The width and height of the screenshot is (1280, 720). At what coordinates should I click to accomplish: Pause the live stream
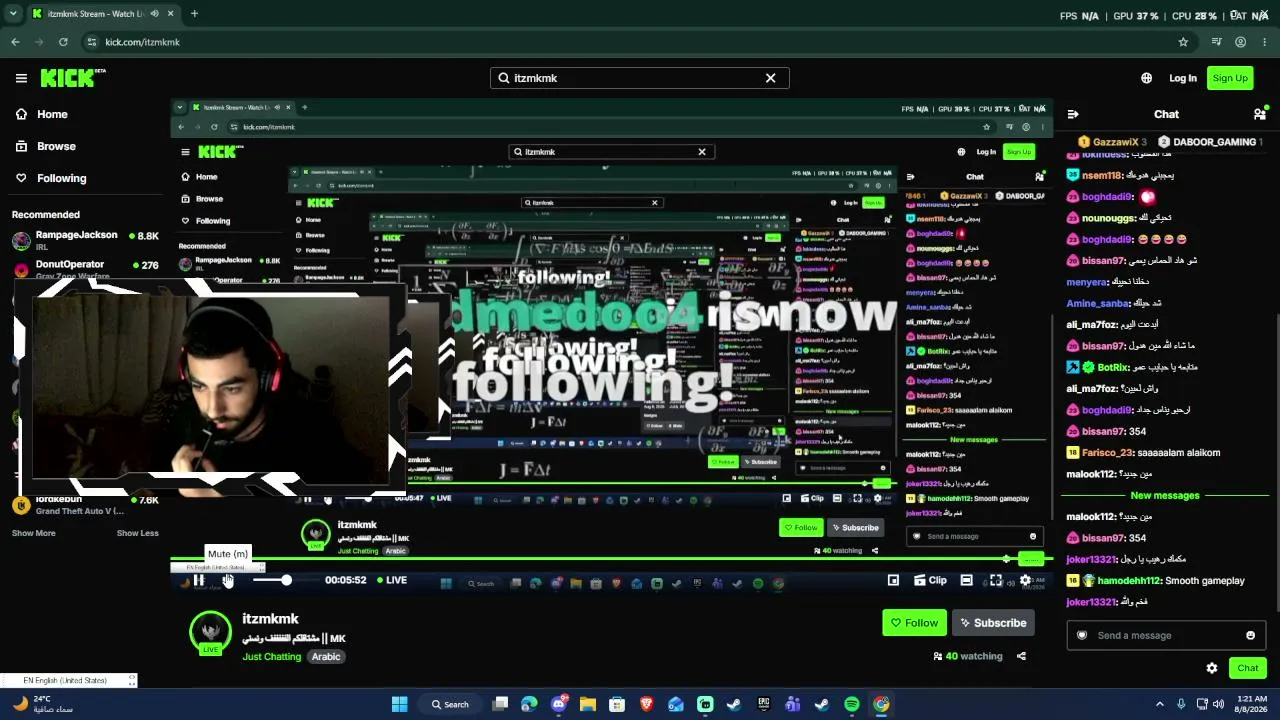point(199,580)
